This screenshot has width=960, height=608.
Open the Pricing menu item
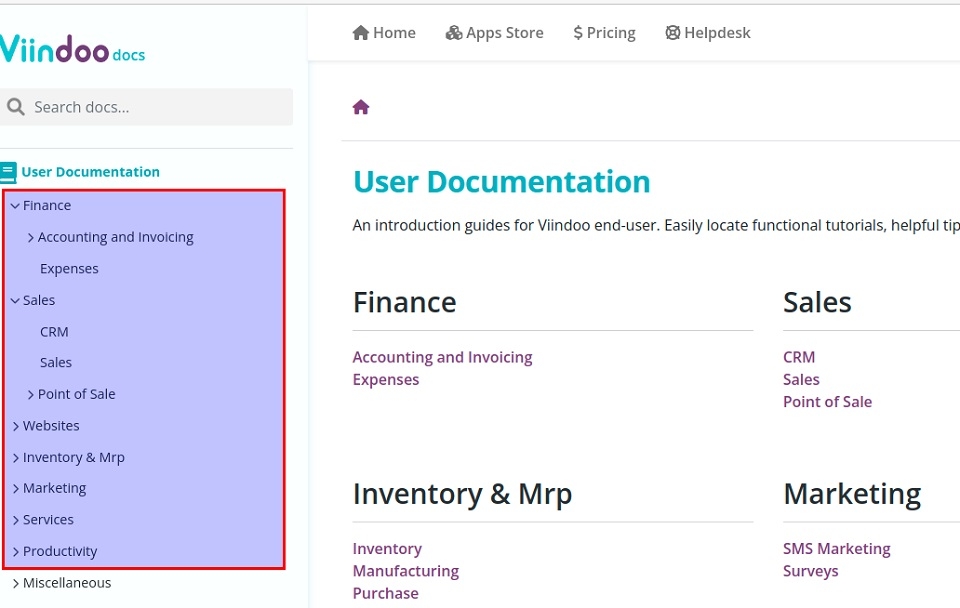pyautogui.click(x=611, y=32)
